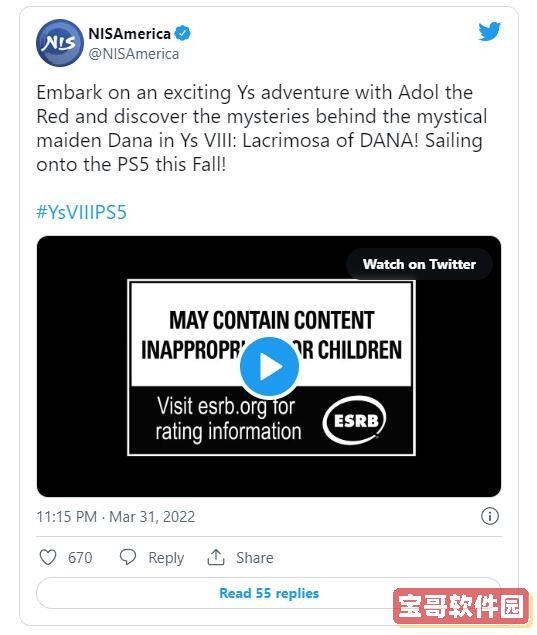Click the ESRB content warning in the video

271,367
